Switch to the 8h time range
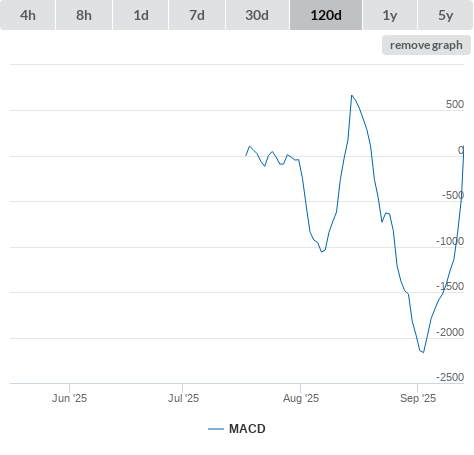The image size is (474, 455). coord(84,15)
